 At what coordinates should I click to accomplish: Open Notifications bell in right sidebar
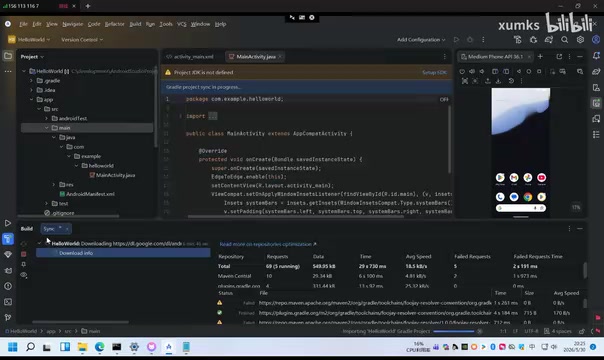click(596, 56)
